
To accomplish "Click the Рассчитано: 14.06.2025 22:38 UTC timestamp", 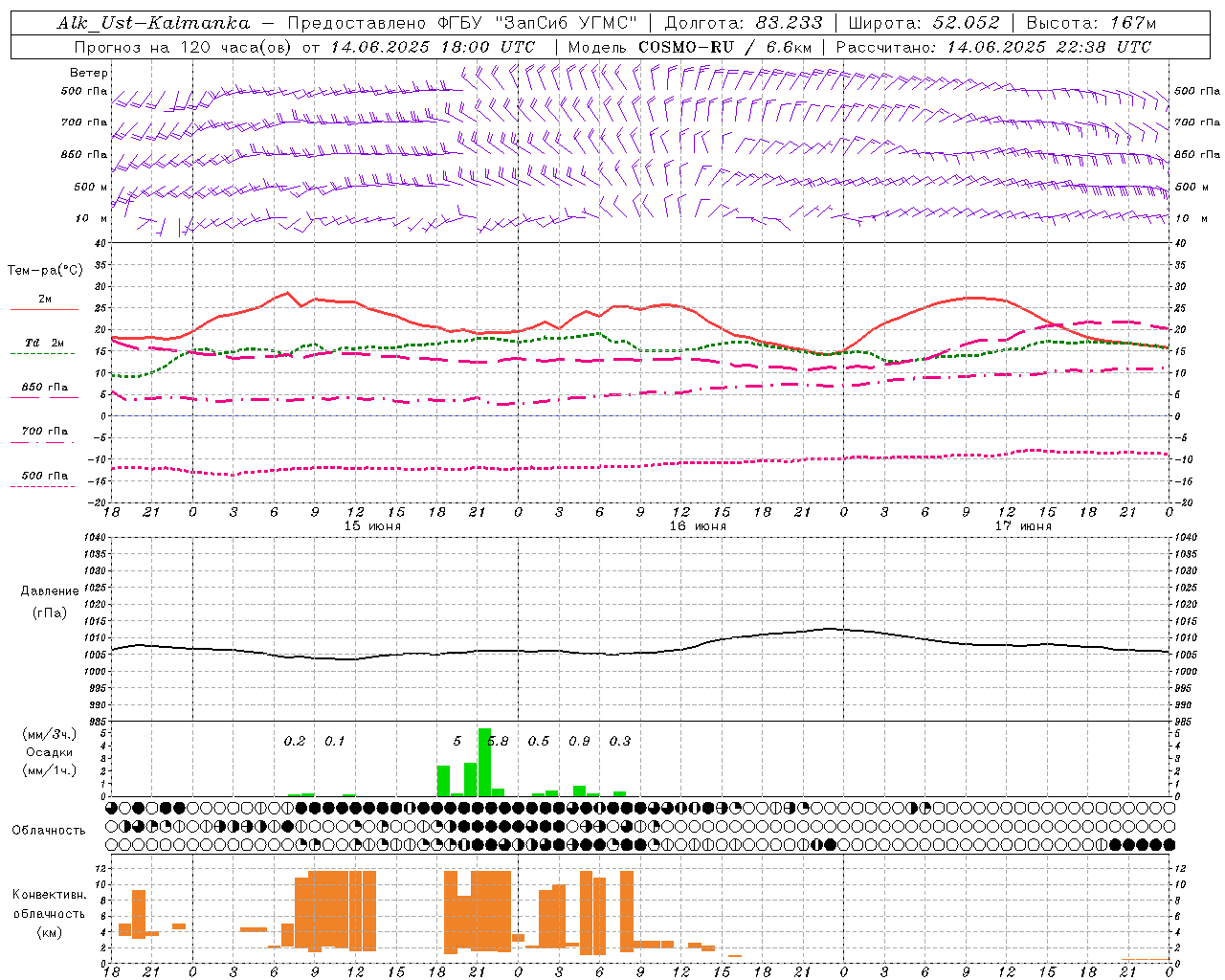I will [994, 47].
